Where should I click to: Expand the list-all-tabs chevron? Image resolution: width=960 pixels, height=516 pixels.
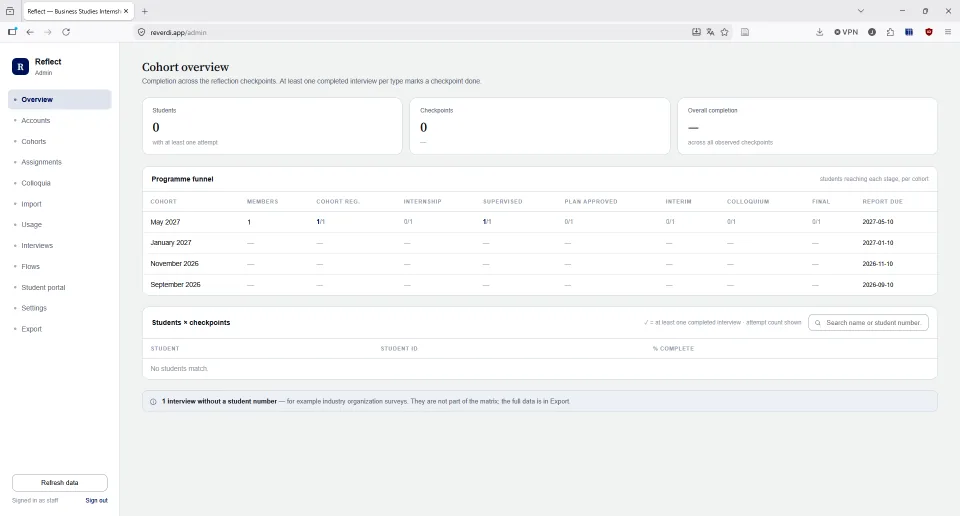point(861,11)
